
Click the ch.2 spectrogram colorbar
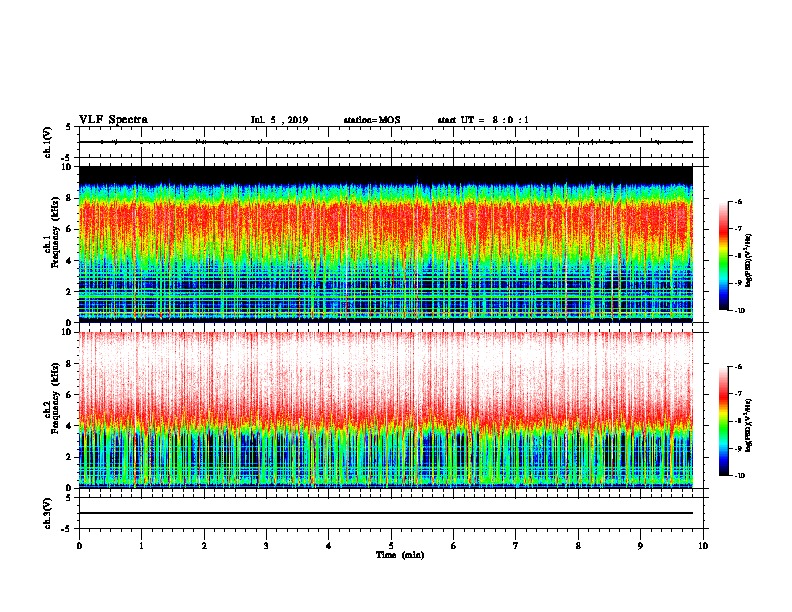point(724,421)
